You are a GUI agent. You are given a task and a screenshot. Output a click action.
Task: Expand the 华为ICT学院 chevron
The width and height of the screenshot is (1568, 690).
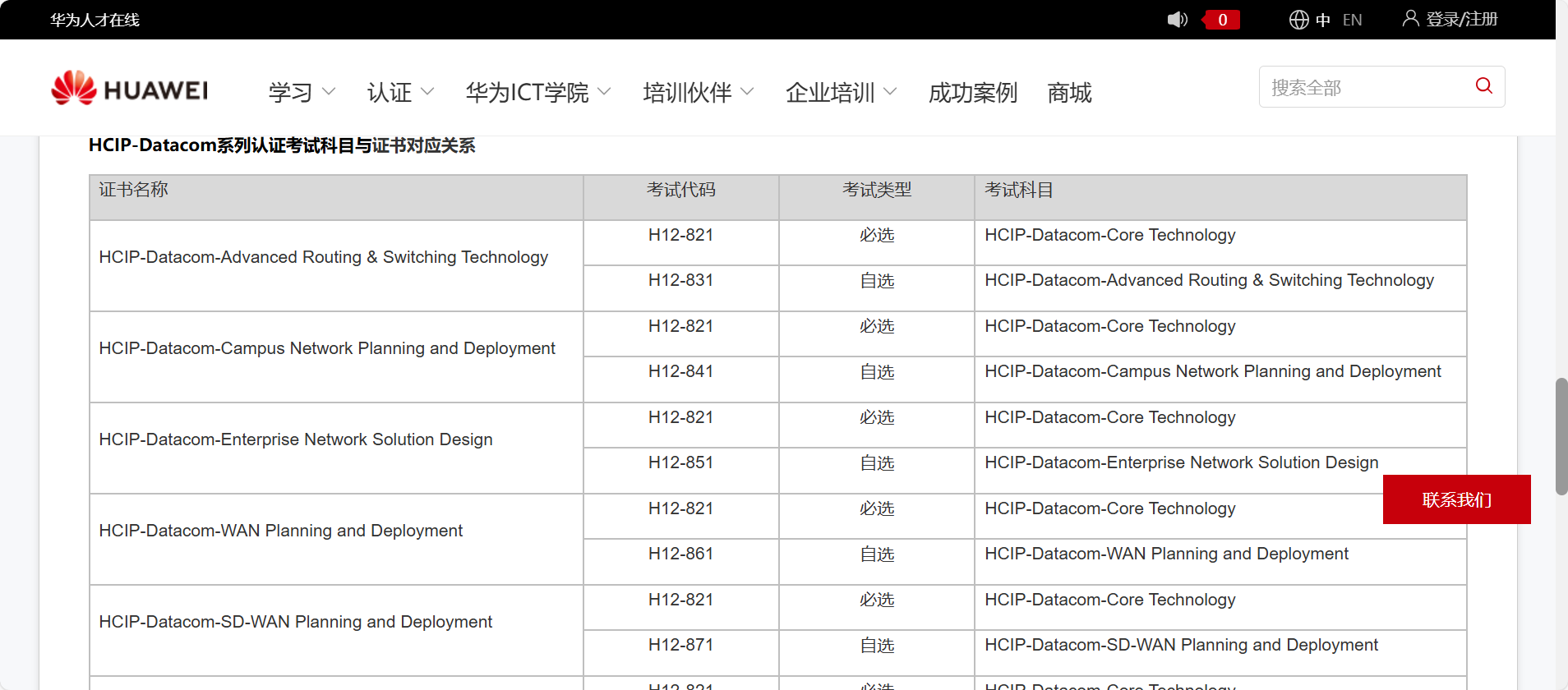[x=604, y=91]
